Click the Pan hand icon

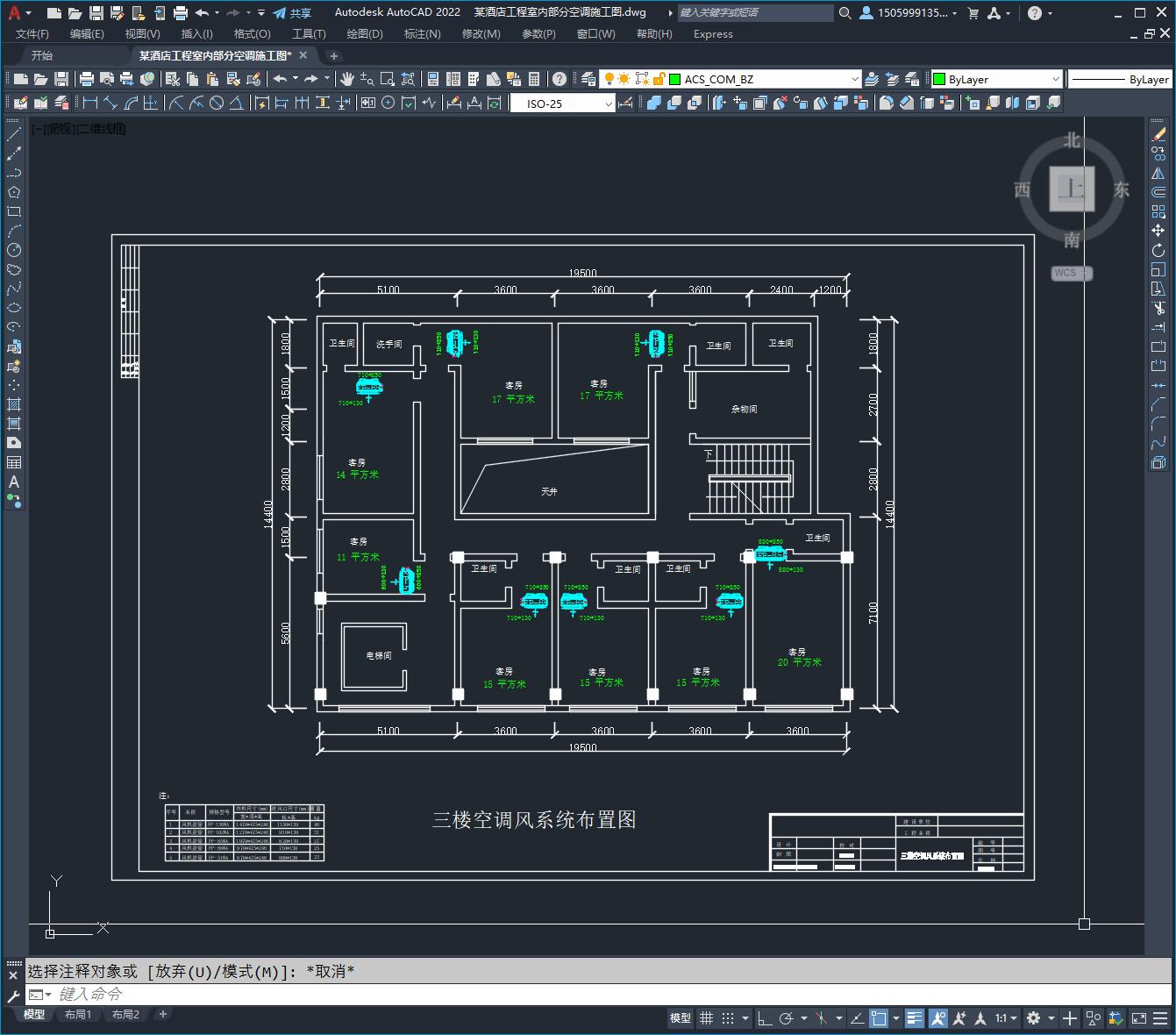click(x=347, y=79)
